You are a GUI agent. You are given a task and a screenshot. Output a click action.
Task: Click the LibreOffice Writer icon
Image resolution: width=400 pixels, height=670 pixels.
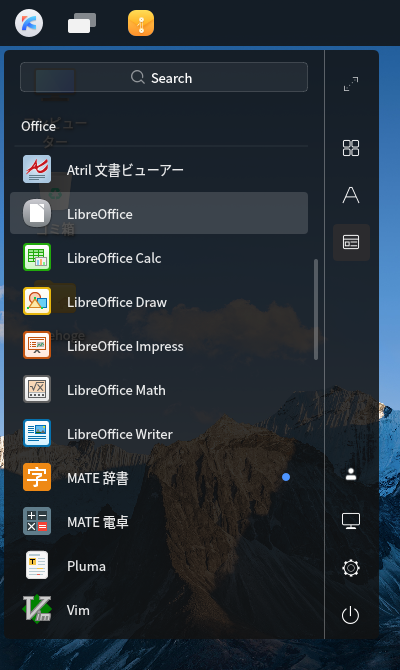click(37, 433)
